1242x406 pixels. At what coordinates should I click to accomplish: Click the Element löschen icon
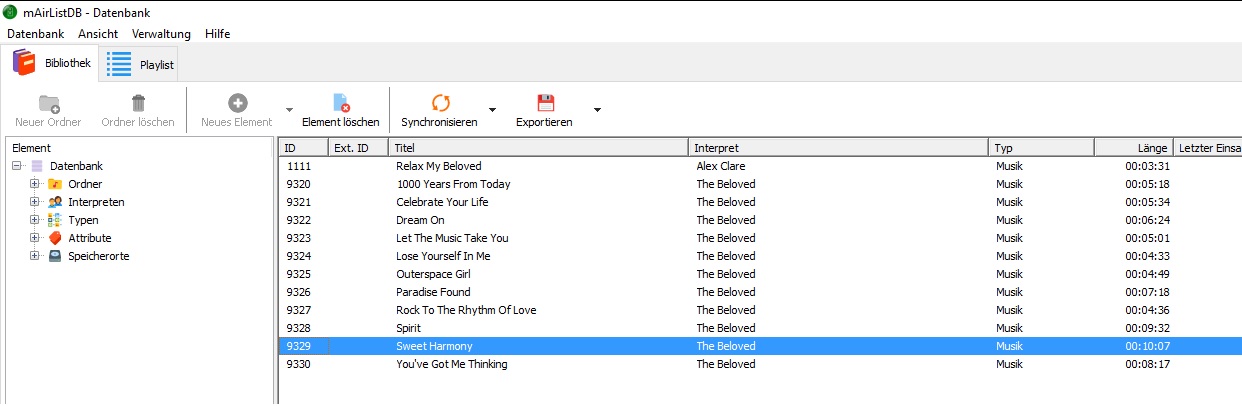coord(341,103)
